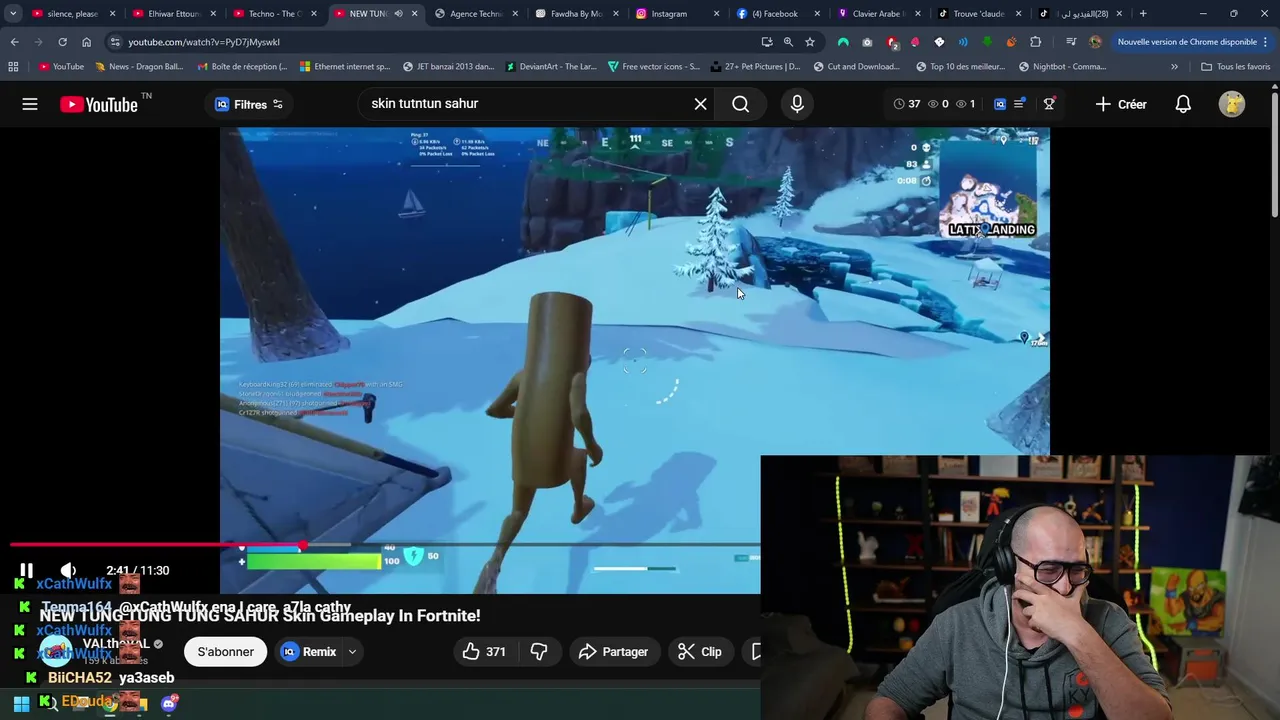Click the blue IQ square in masthead
This screenshot has height=720, width=1280.
(1000, 104)
